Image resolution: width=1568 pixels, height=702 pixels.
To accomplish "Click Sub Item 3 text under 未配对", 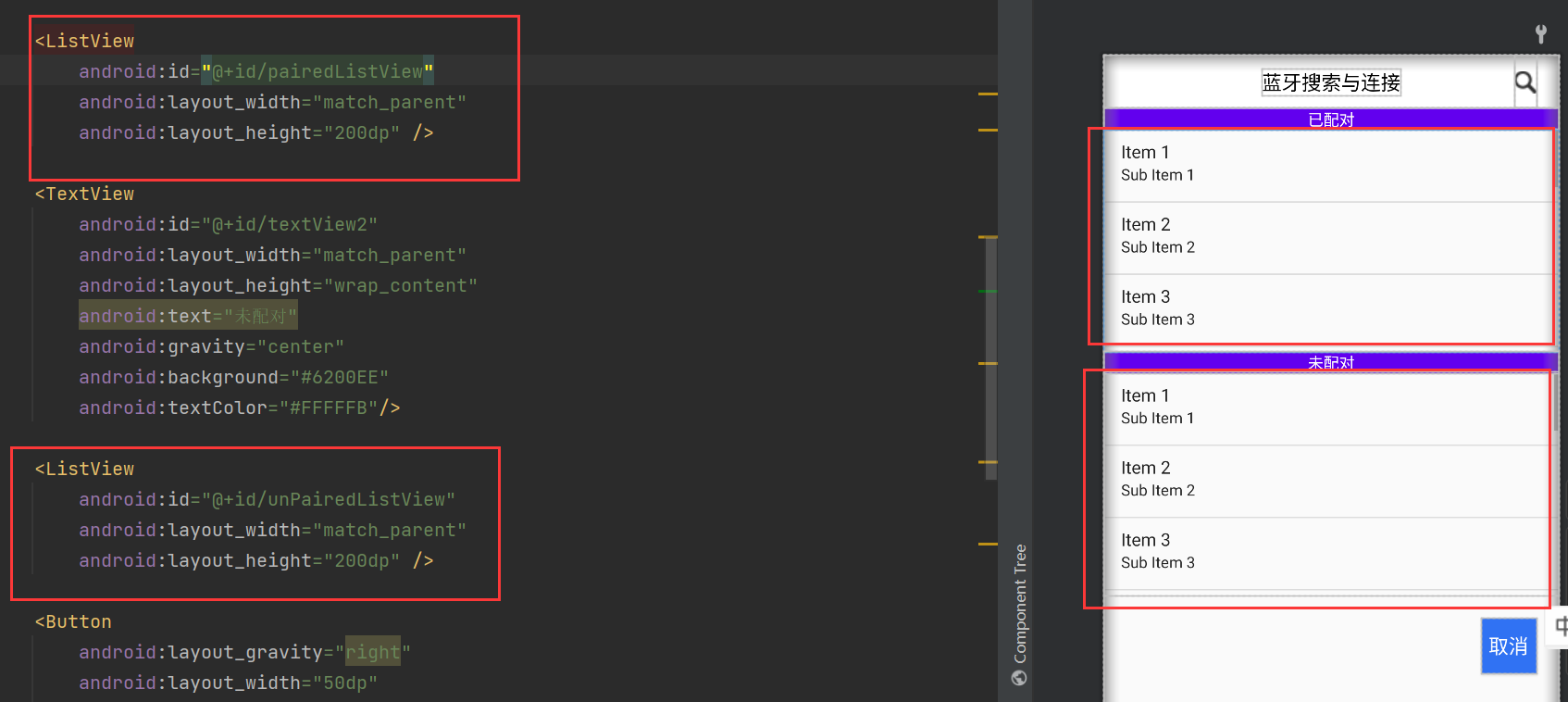I will point(1158,563).
